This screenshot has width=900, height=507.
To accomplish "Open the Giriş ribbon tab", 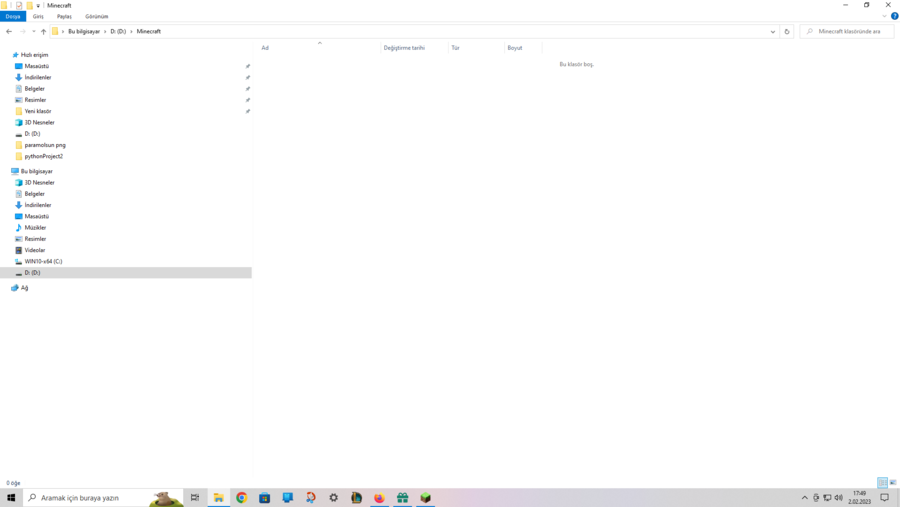I will pos(38,17).
